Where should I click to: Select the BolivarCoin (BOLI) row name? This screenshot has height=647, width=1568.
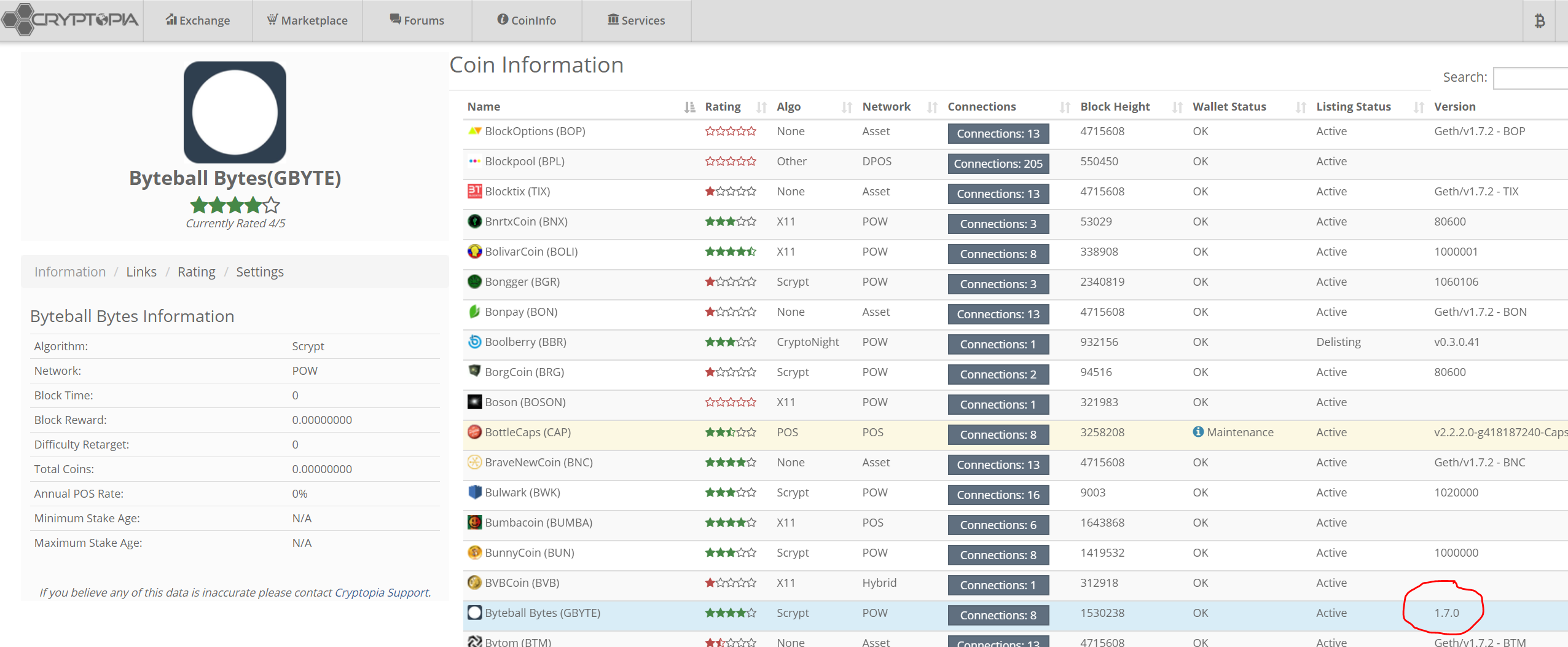[531, 251]
